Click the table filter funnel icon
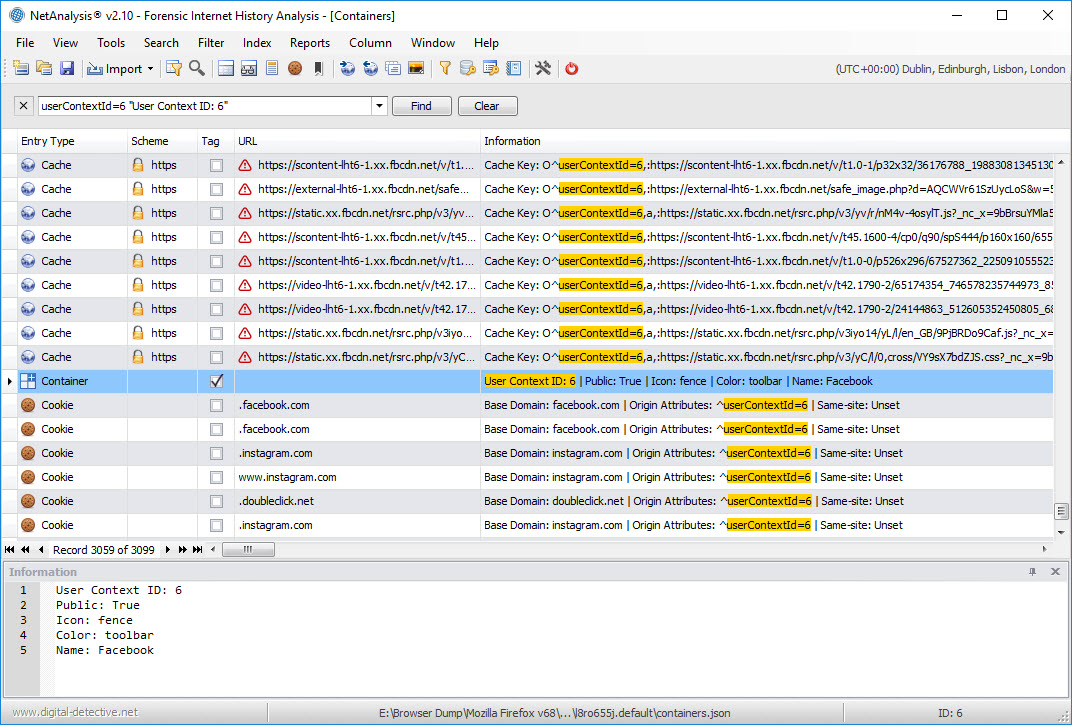This screenshot has width=1072, height=725. 174,68
